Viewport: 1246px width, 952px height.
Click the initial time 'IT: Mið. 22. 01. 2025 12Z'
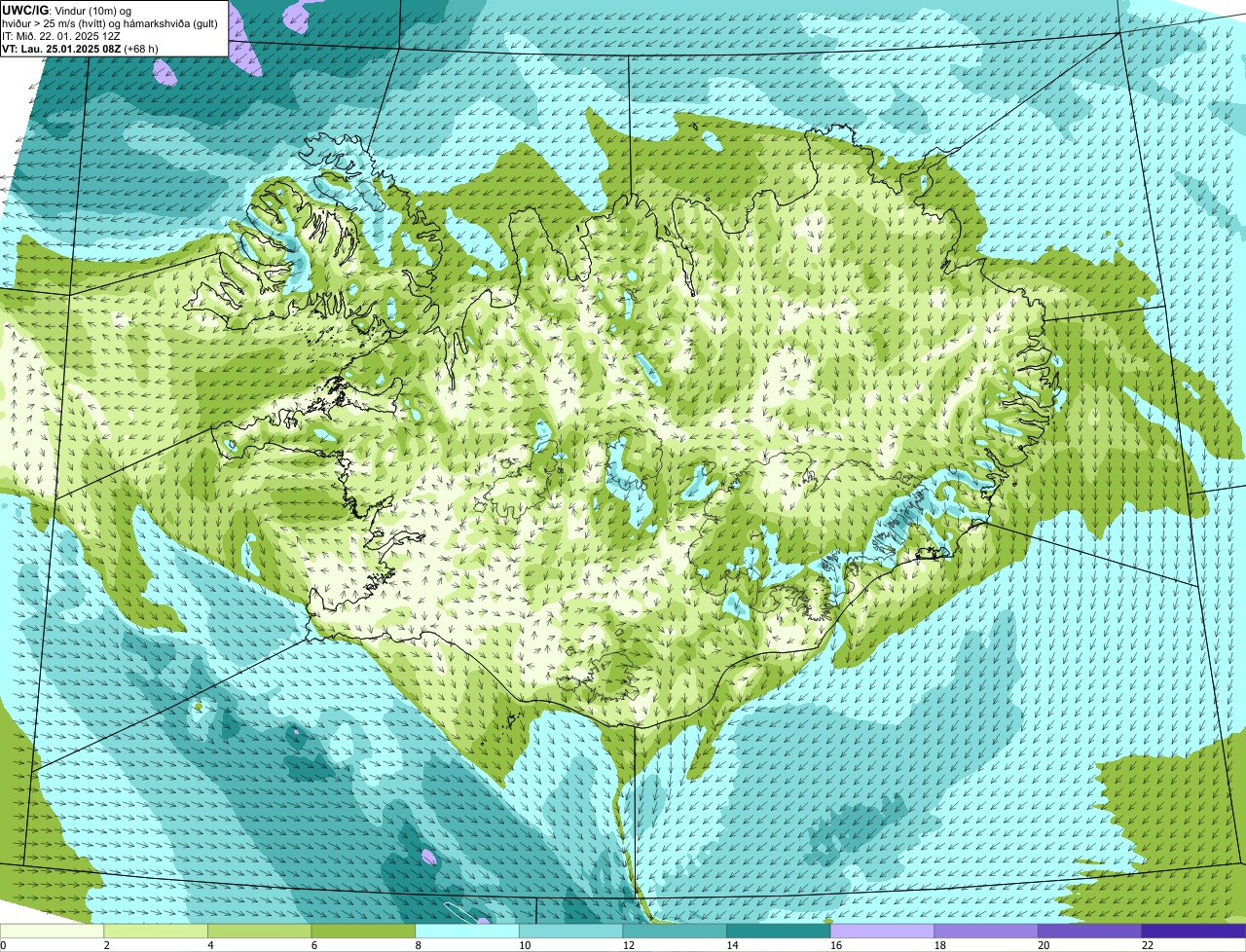coord(61,35)
